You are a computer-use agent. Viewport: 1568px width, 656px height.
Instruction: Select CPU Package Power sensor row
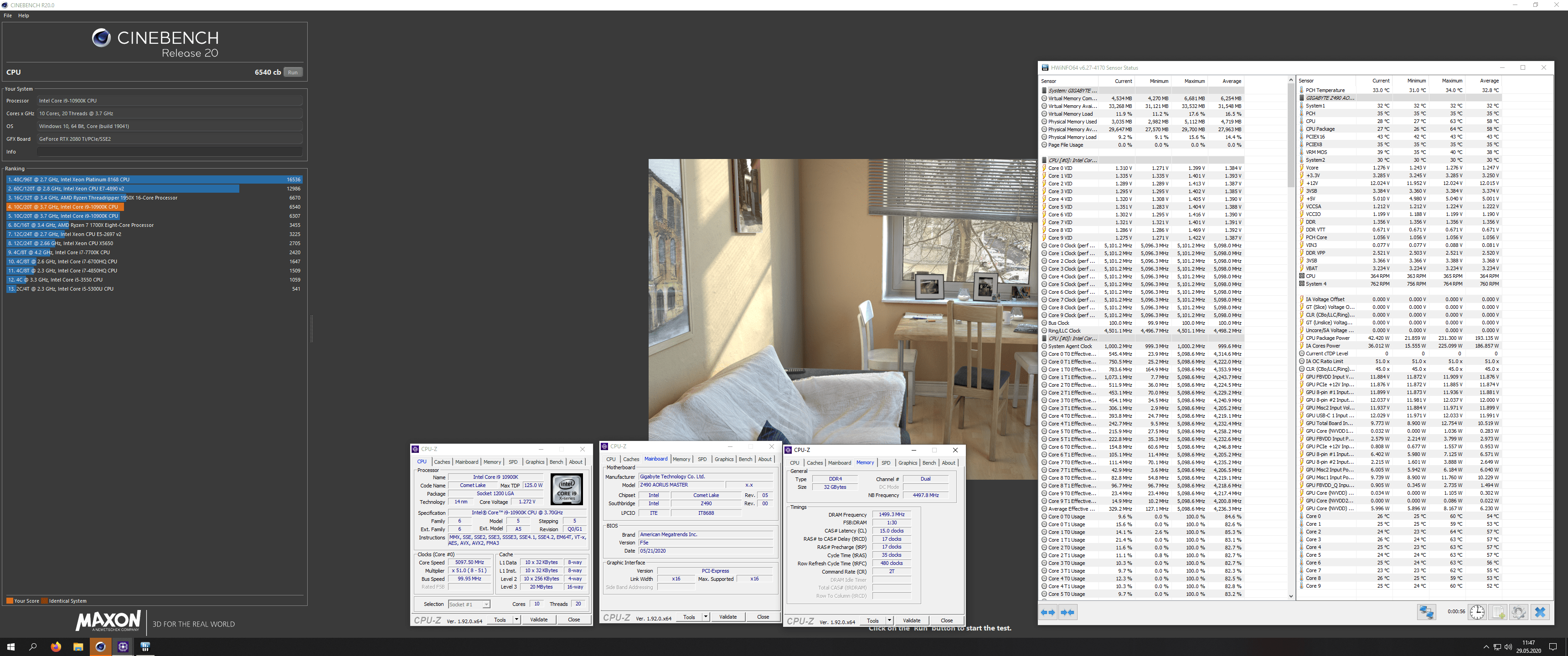[x=1399, y=338]
